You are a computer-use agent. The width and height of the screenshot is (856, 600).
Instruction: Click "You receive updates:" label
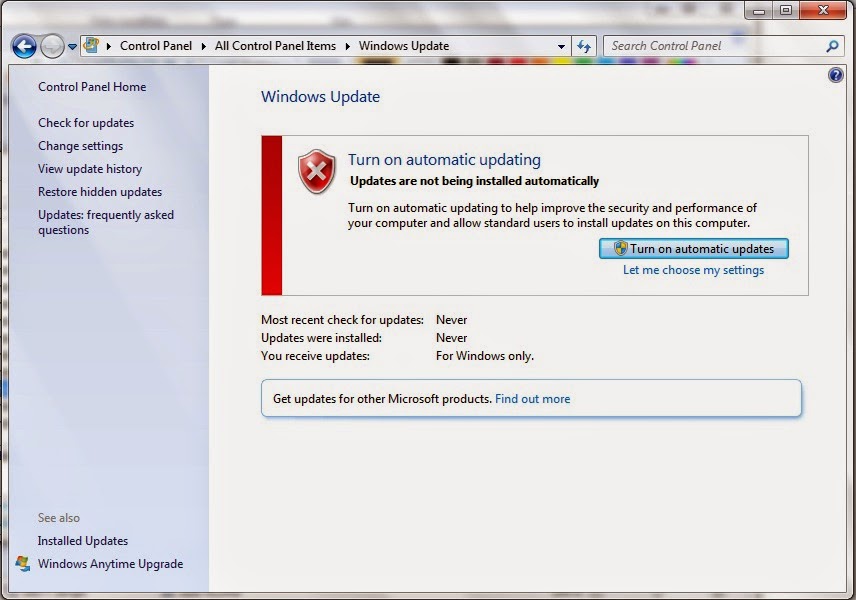315,355
